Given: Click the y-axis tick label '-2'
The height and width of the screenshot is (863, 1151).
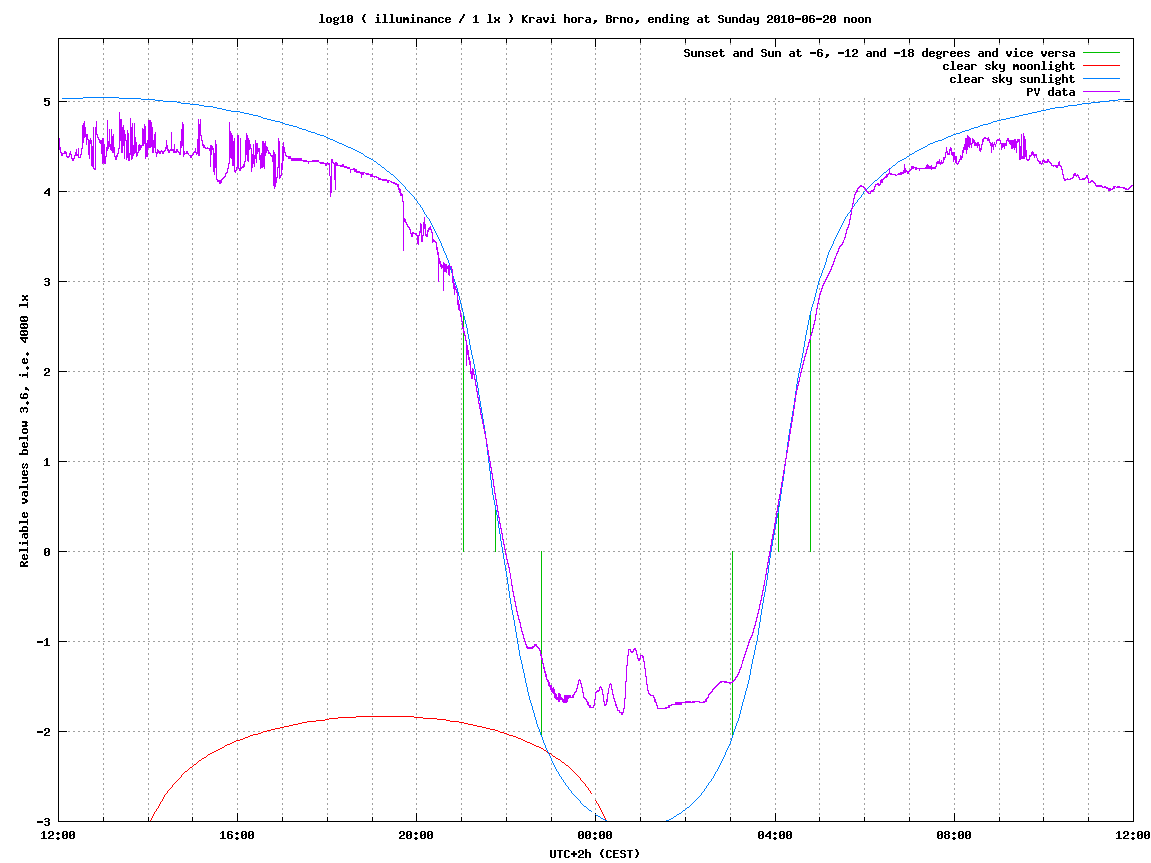Looking at the screenshot, I should (44, 732).
